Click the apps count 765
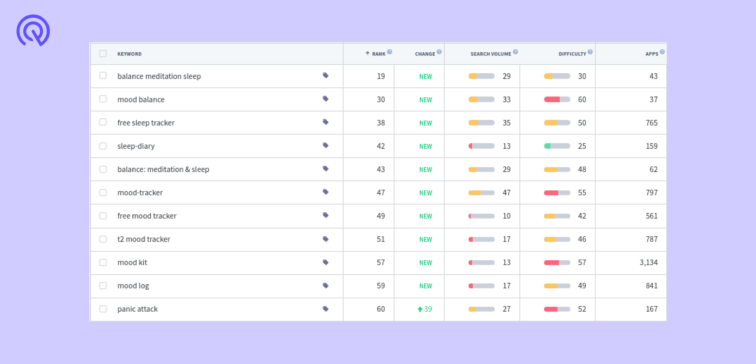756x364 pixels. pyautogui.click(x=652, y=123)
